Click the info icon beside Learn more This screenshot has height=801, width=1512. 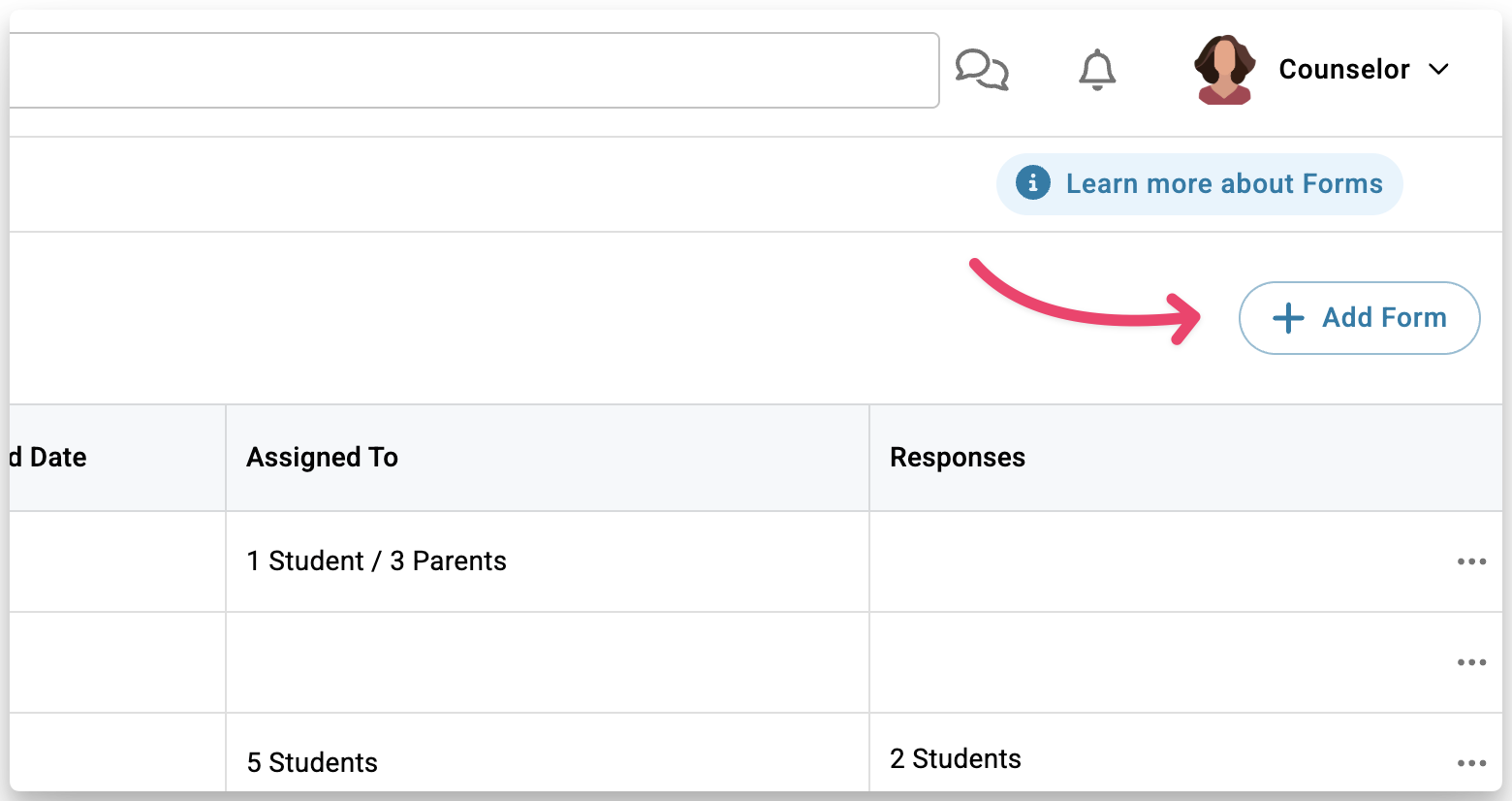pos(1032,182)
